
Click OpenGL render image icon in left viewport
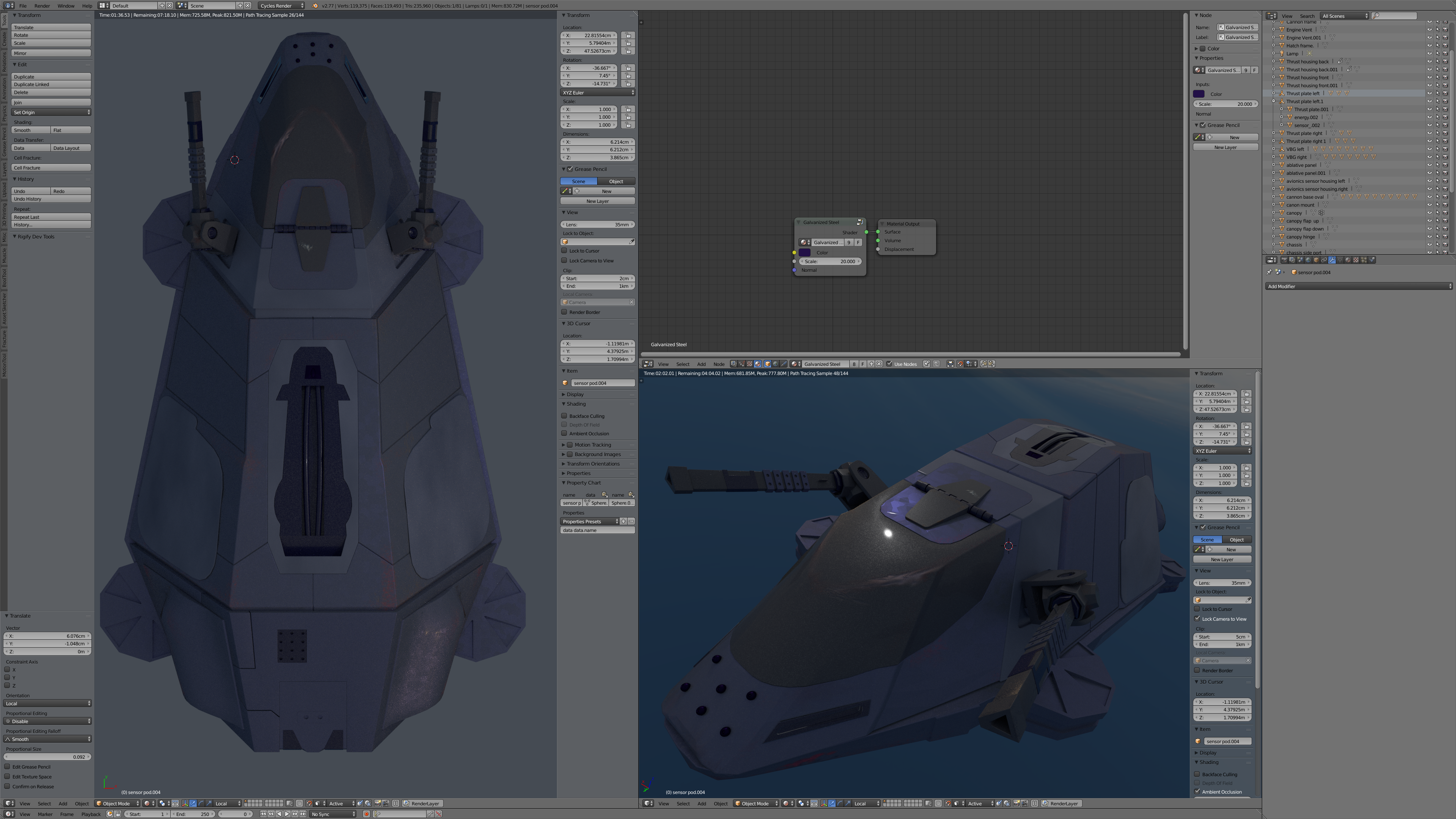[x=378, y=804]
